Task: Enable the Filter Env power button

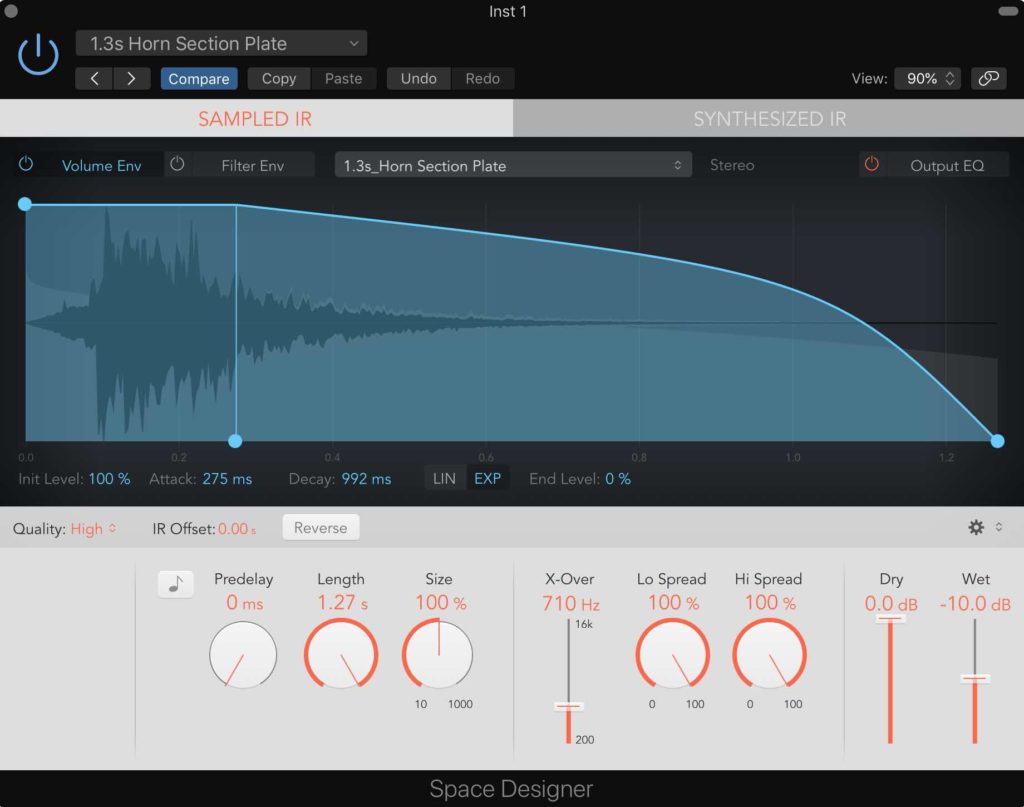Action: pos(178,165)
